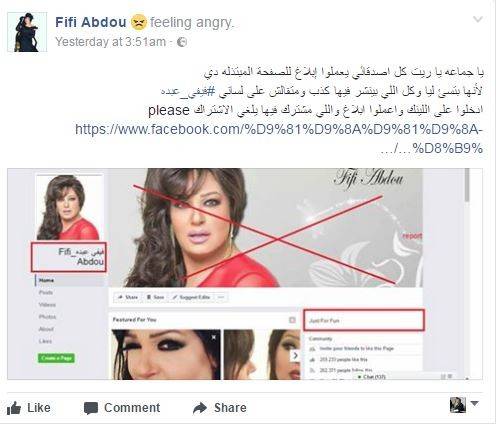Click the next arrow on featured photos

295,355
